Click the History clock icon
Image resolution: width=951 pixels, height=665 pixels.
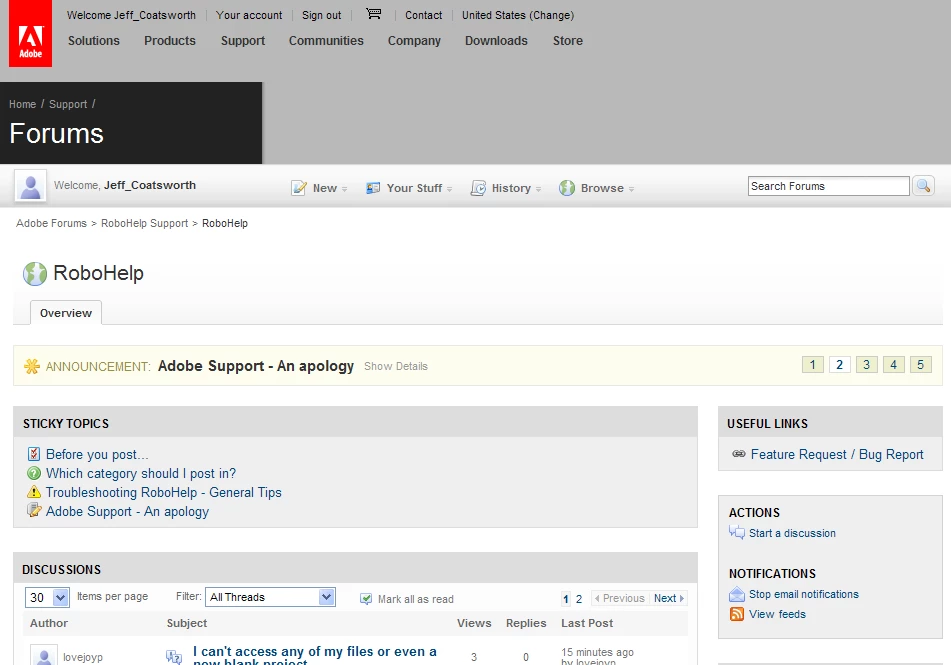click(479, 188)
